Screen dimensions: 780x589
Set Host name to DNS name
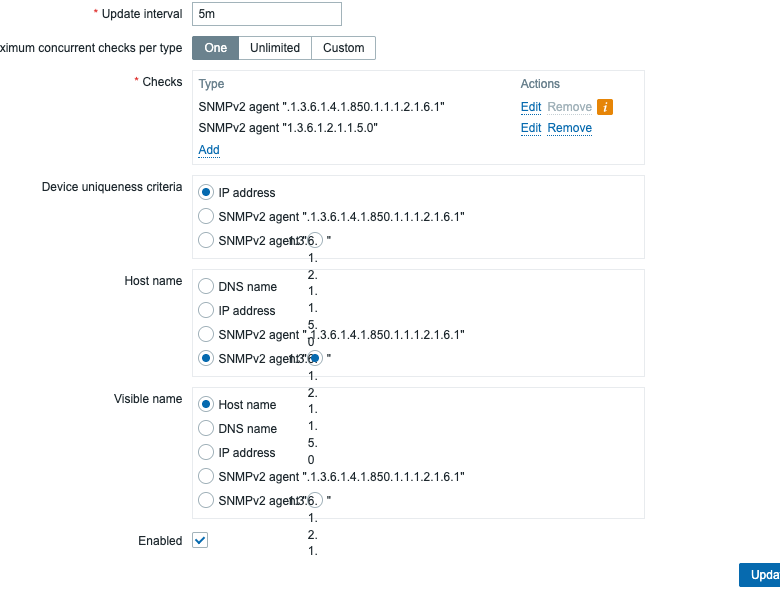pos(206,287)
